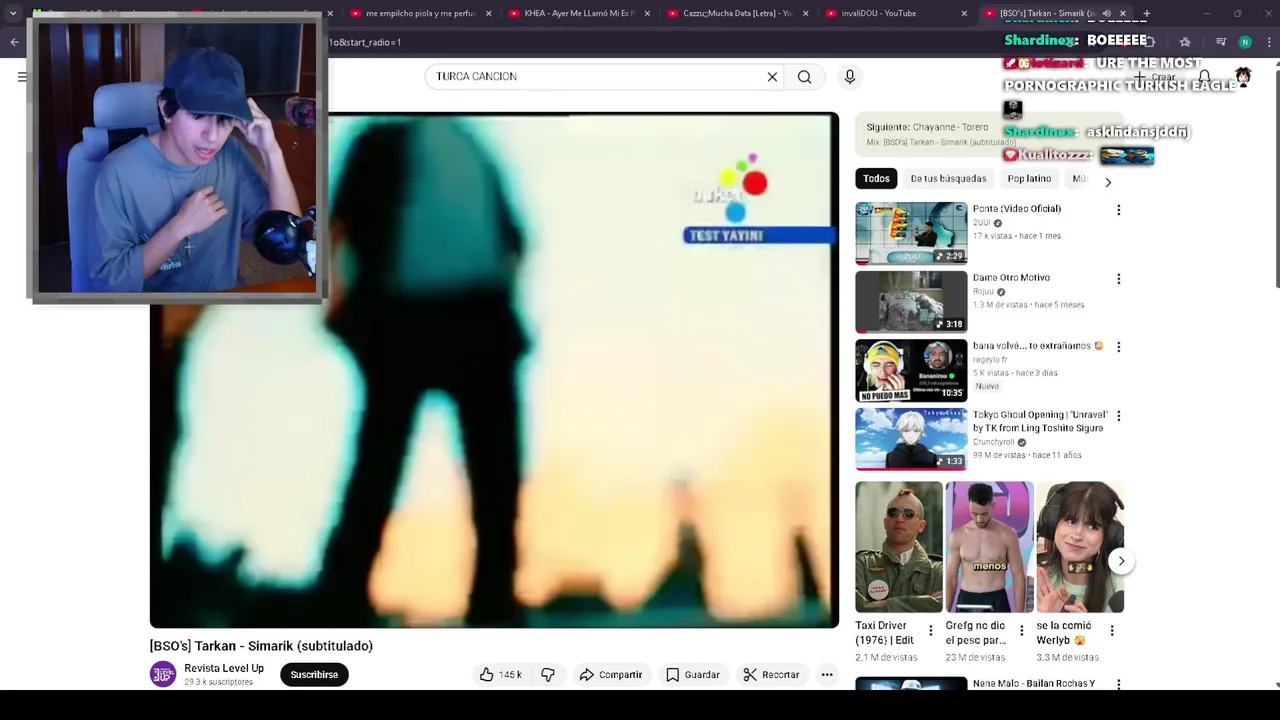
Task: Open options for se la comió Werlyb short
Action: (1112, 630)
